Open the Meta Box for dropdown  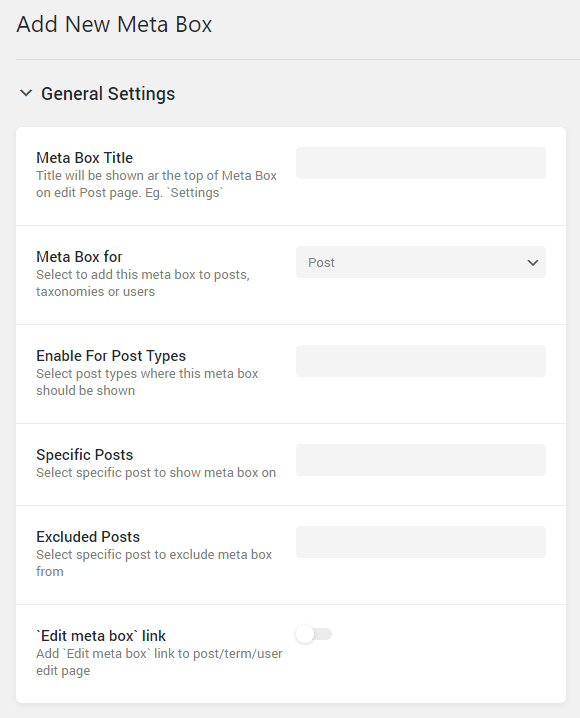pos(421,262)
